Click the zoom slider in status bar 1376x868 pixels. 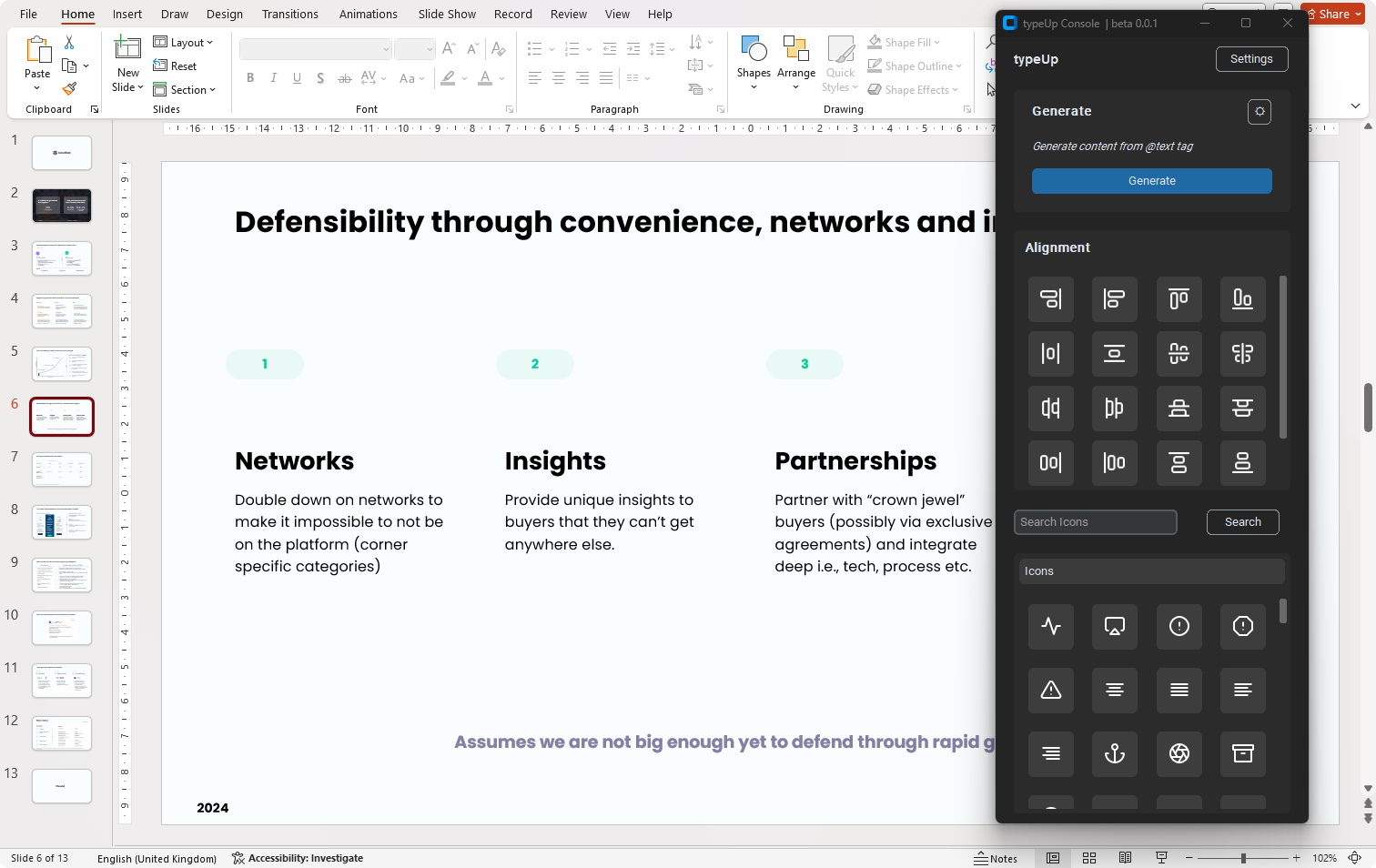(1243, 858)
